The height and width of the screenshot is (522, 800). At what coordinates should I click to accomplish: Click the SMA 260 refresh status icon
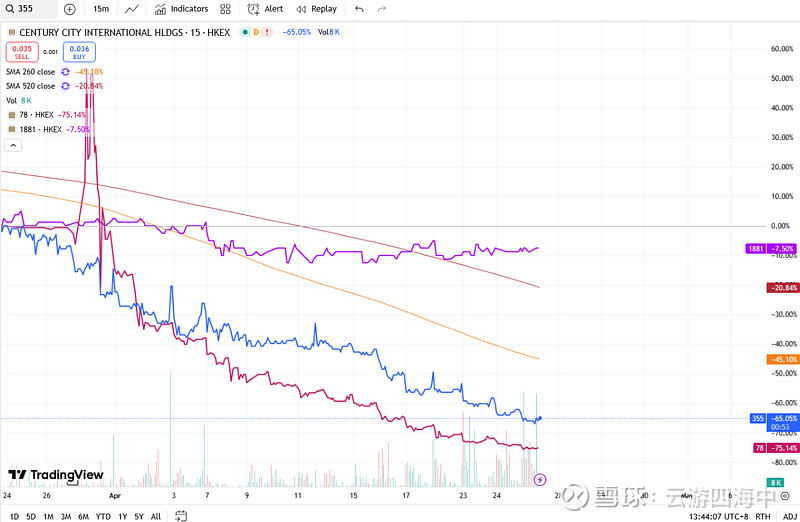click(65, 72)
